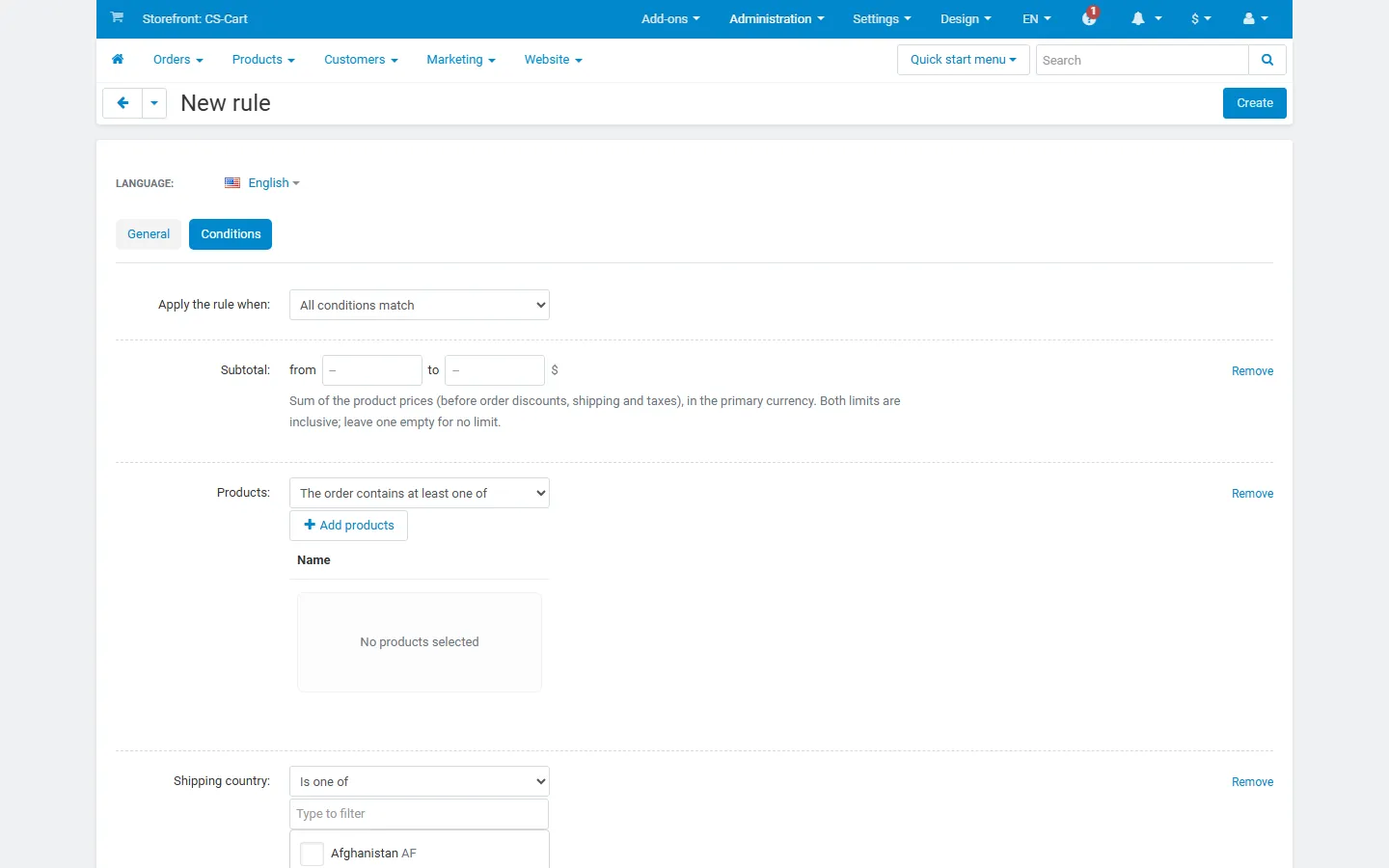Click the English language selector link

click(274, 183)
